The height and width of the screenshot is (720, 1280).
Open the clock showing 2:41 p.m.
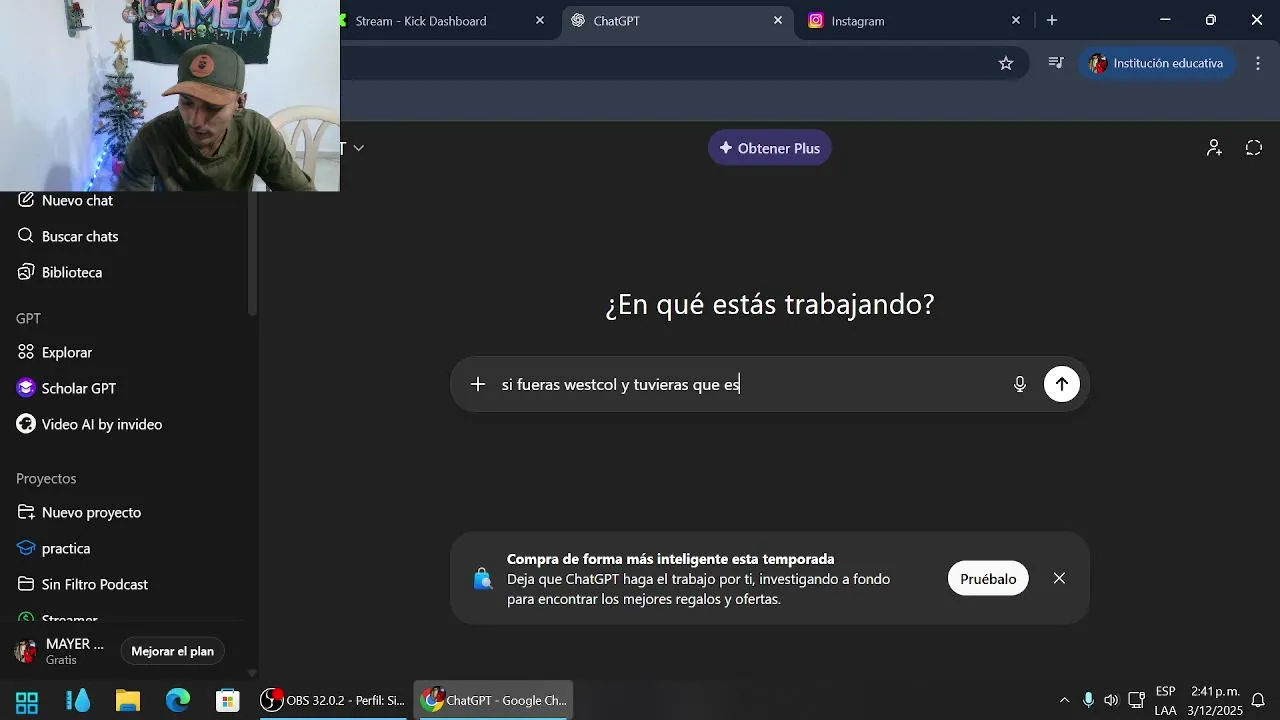pos(1215,700)
